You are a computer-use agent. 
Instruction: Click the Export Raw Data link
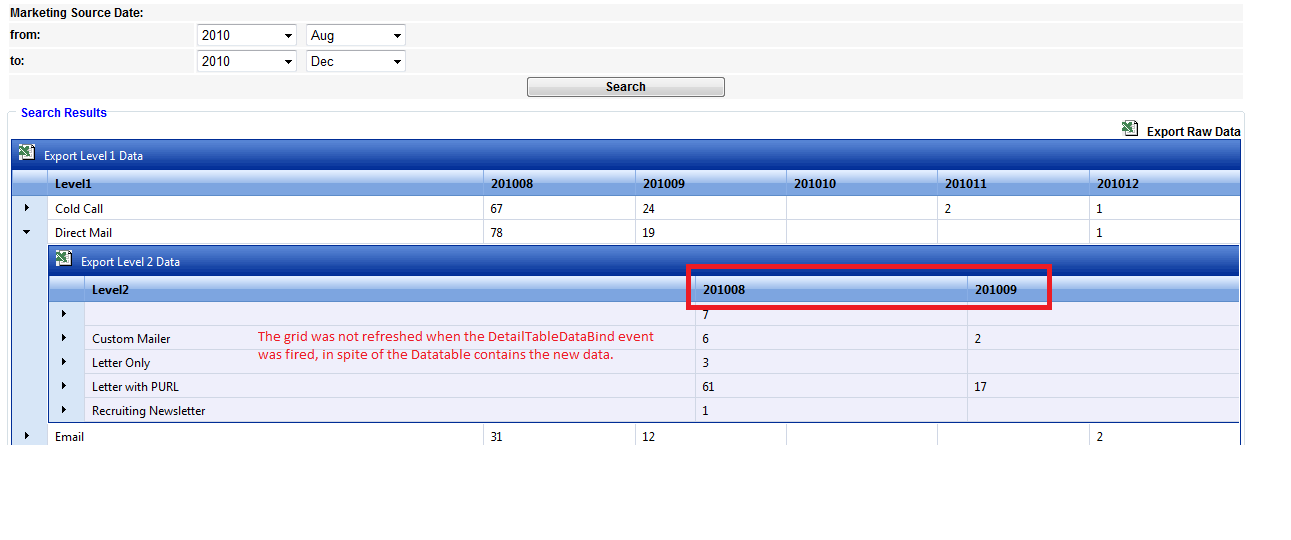point(1193,131)
